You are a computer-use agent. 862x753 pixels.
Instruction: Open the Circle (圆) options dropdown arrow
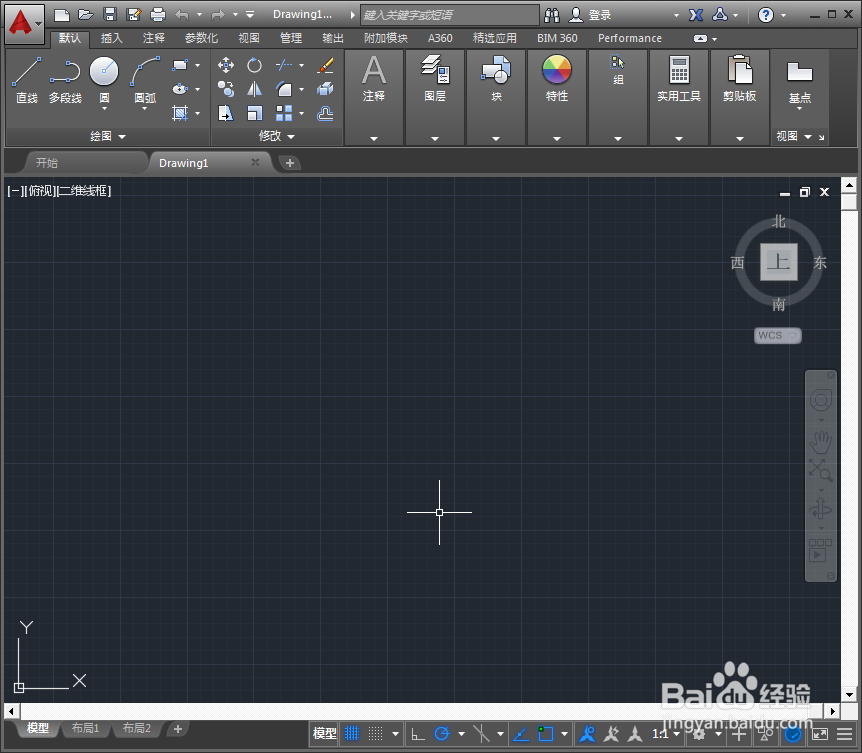(x=104, y=109)
